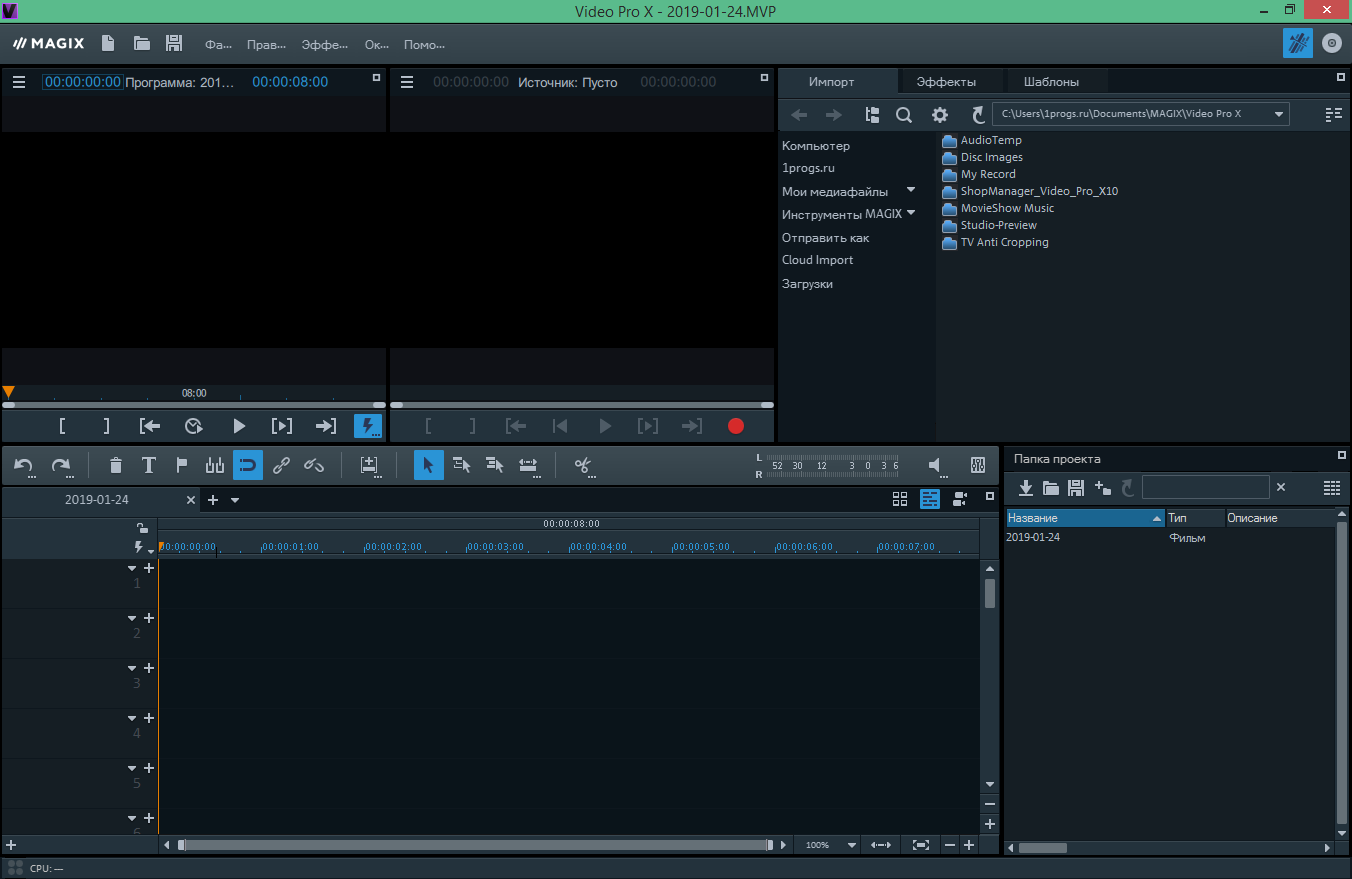1352x879 pixels.
Task: Click the Import panel settings gear
Action: (940, 114)
